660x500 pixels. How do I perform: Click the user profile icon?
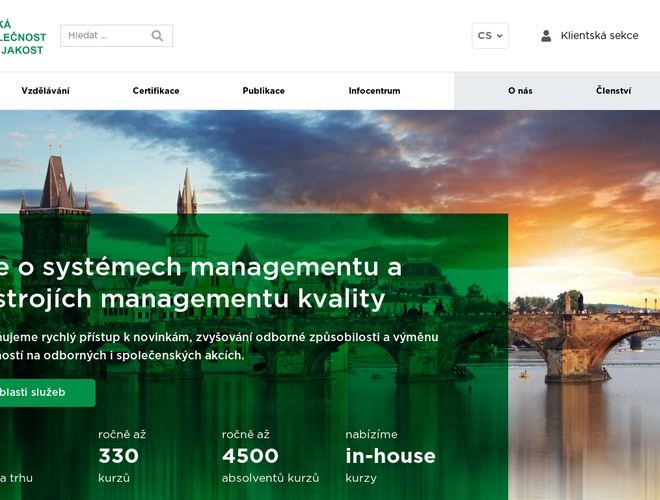coord(546,36)
